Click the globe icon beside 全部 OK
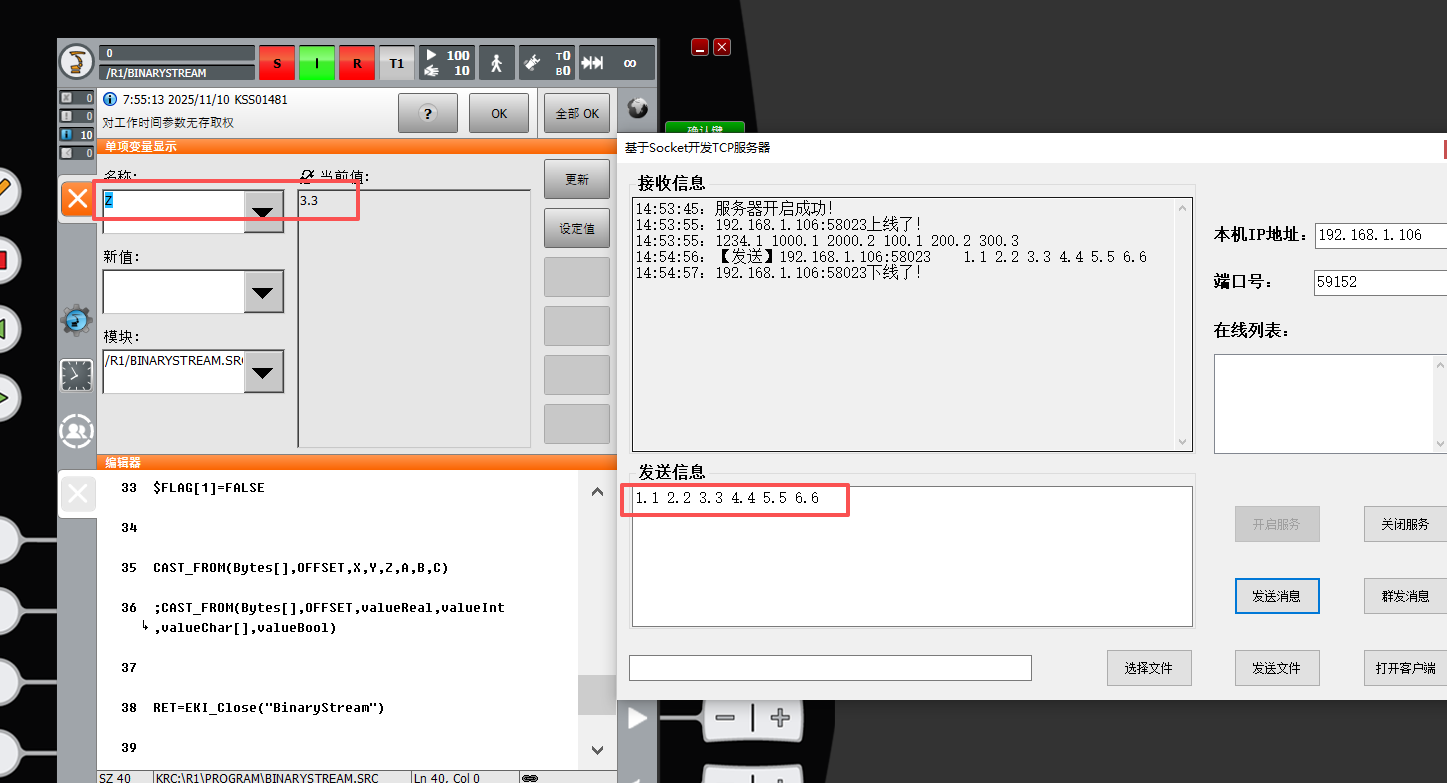The width and height of the screenshot is (1447, 783). [x=637, y=110]
